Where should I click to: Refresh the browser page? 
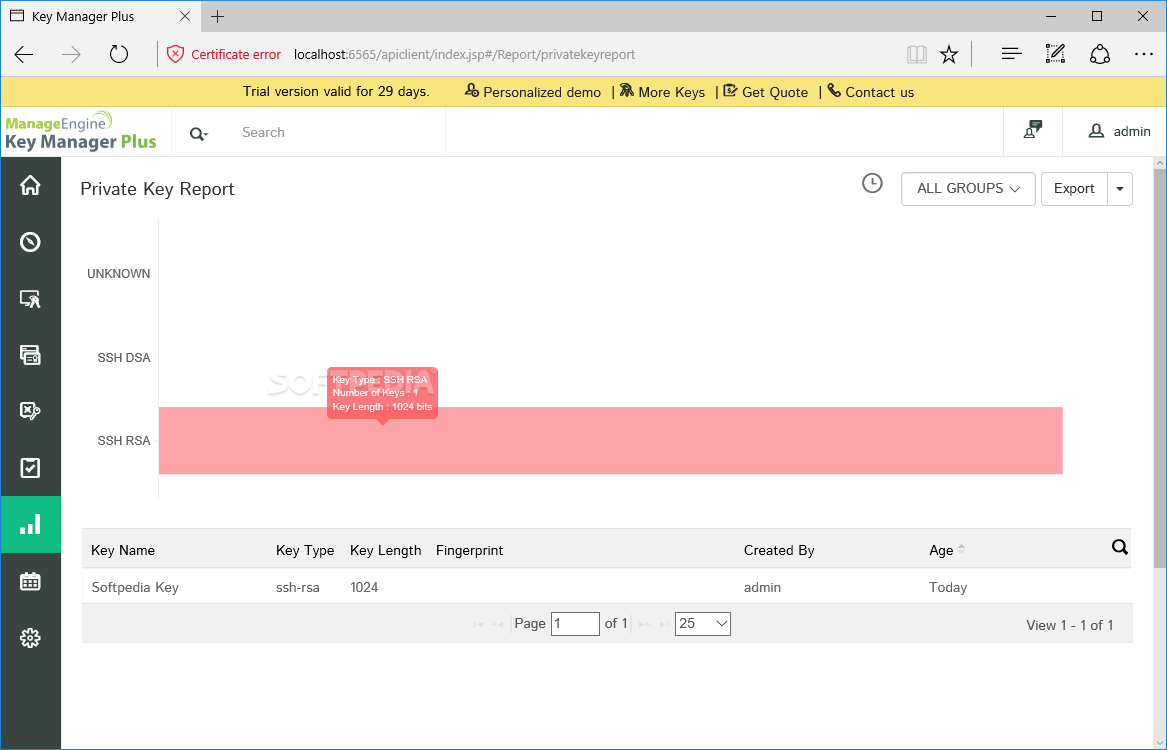click(119, 54)
